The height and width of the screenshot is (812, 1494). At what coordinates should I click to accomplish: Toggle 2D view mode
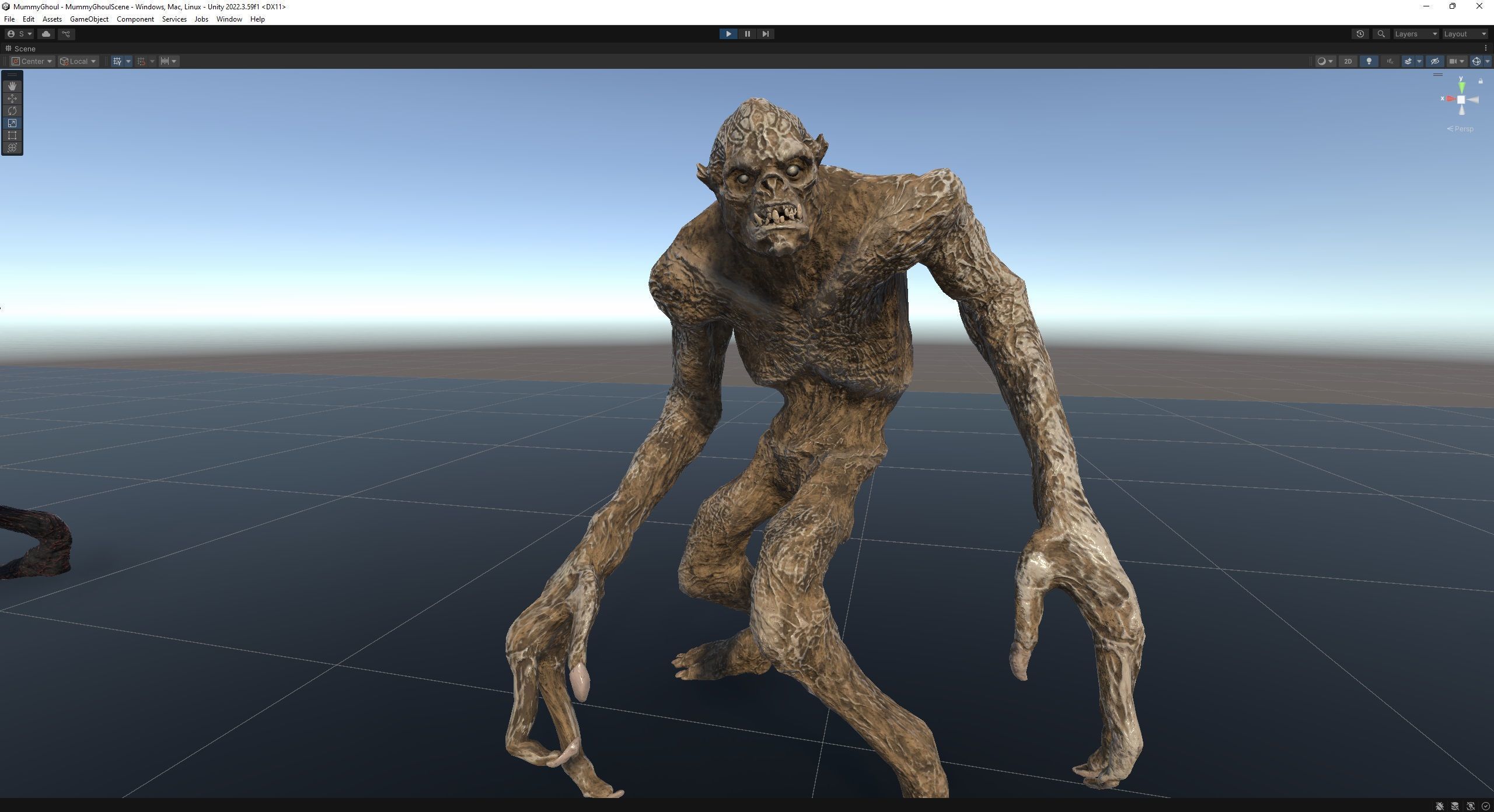coord(1348,61)
